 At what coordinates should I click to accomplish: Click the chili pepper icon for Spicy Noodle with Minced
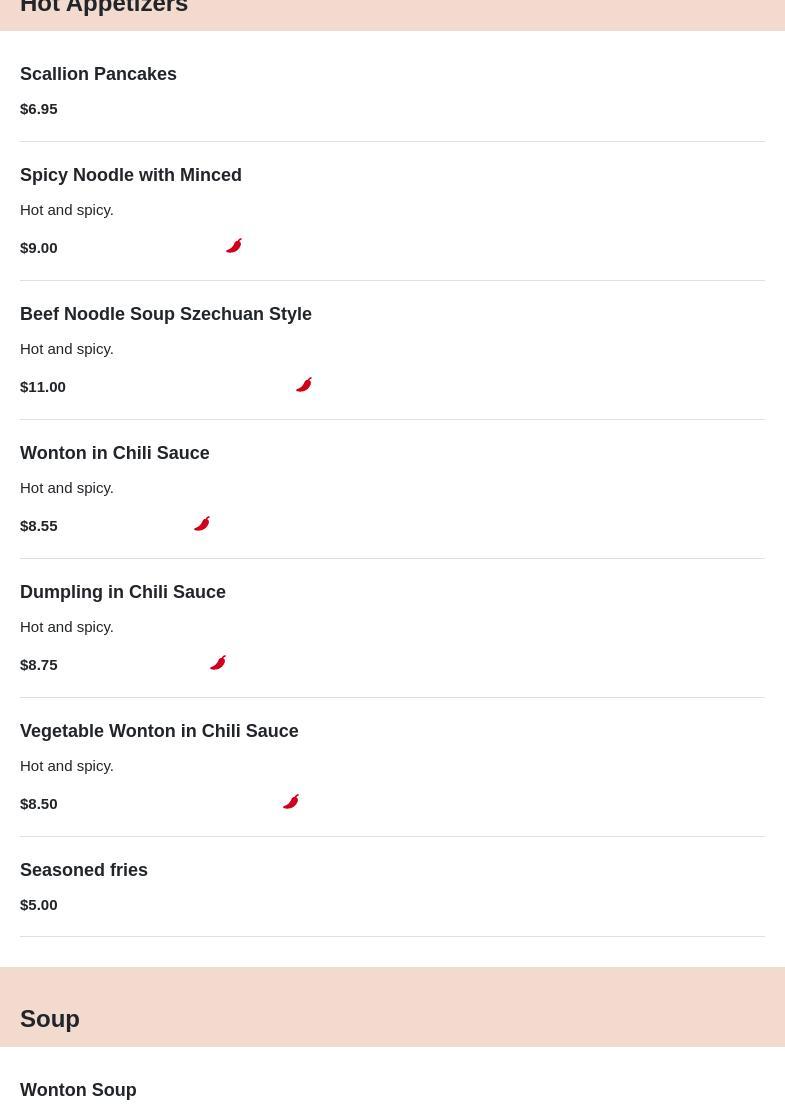click(234, 246)
